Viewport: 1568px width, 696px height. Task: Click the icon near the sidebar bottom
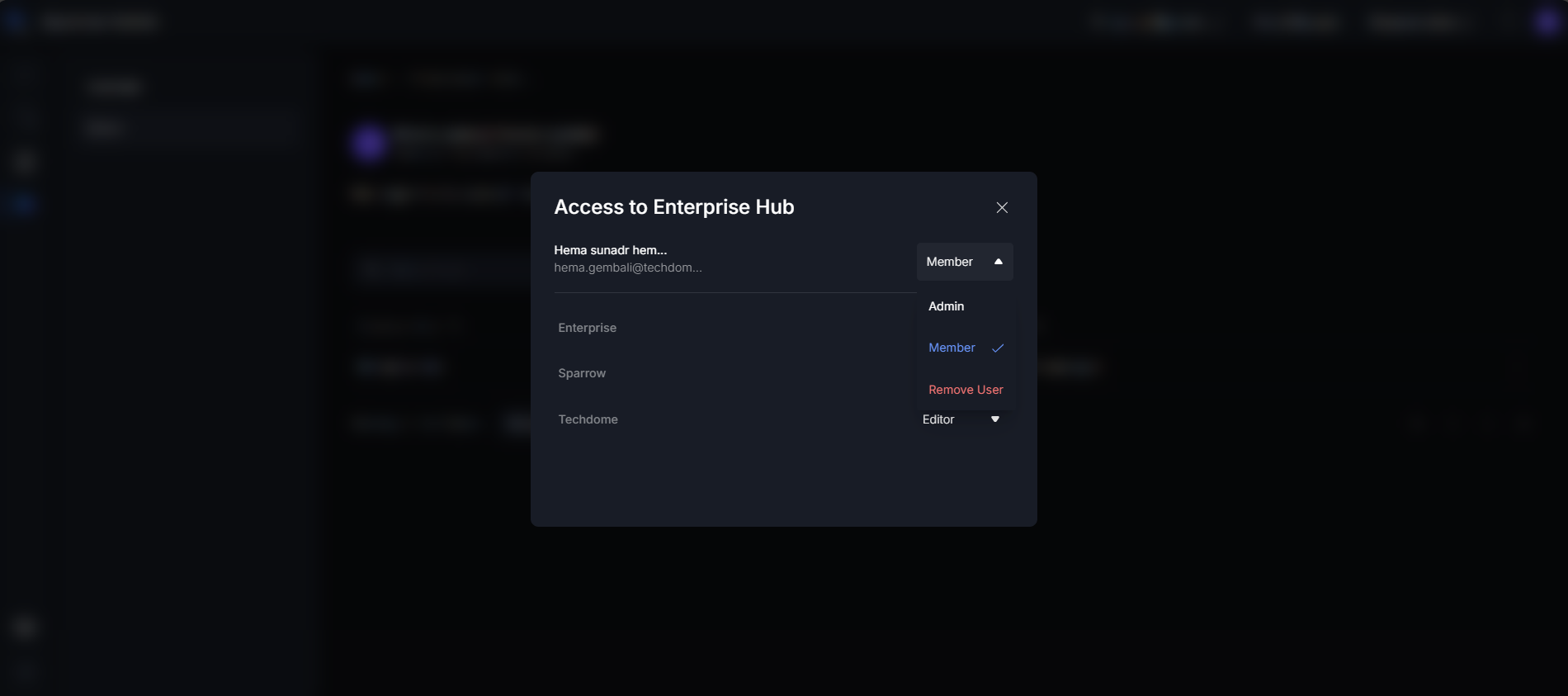(x=24, y=627)
